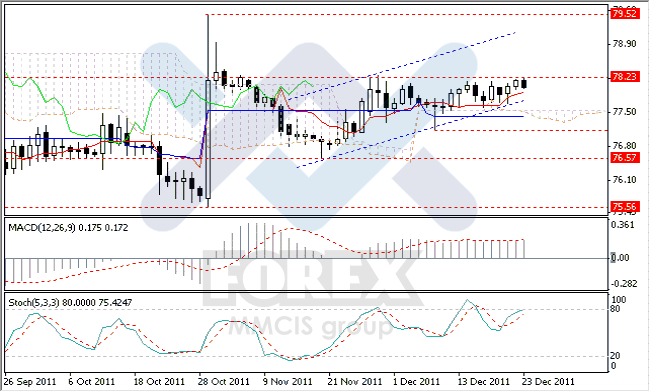Click the last candlestick on 23 Dec
650x392 pixels.
[524, 83]
